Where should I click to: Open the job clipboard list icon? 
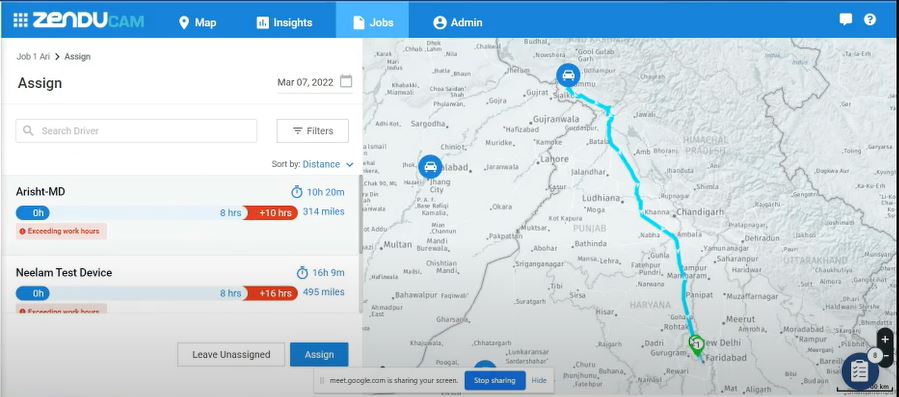tap(859, 371)
